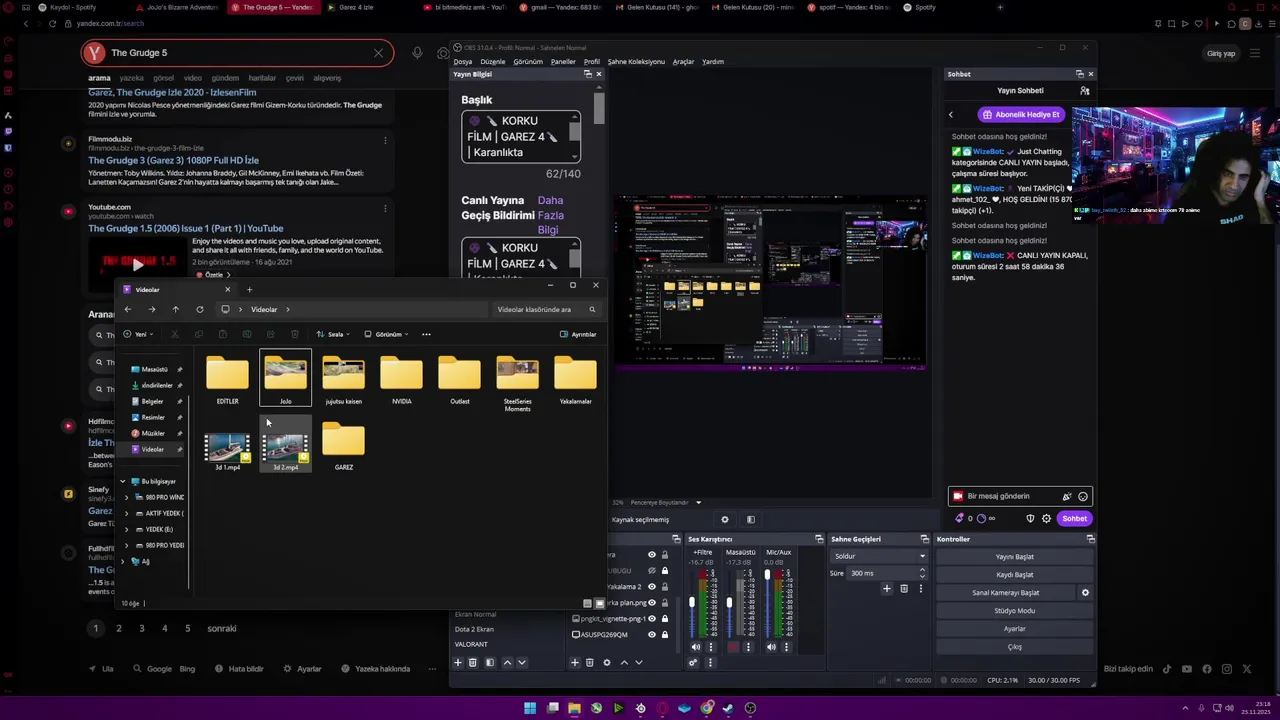Go back in the Videolar Explorer window

point(128,309)
